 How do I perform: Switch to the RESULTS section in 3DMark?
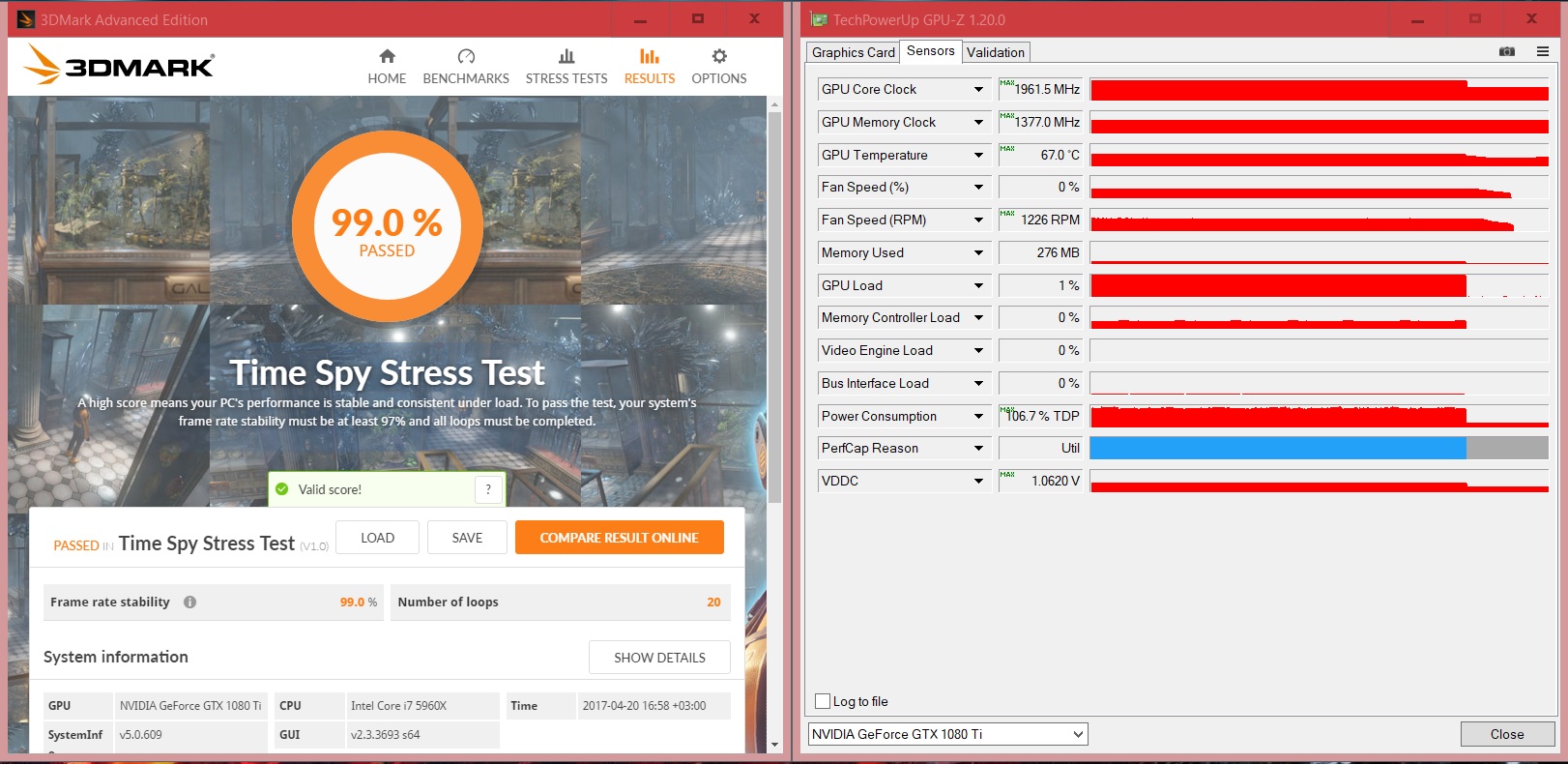[x=650, y=67]
